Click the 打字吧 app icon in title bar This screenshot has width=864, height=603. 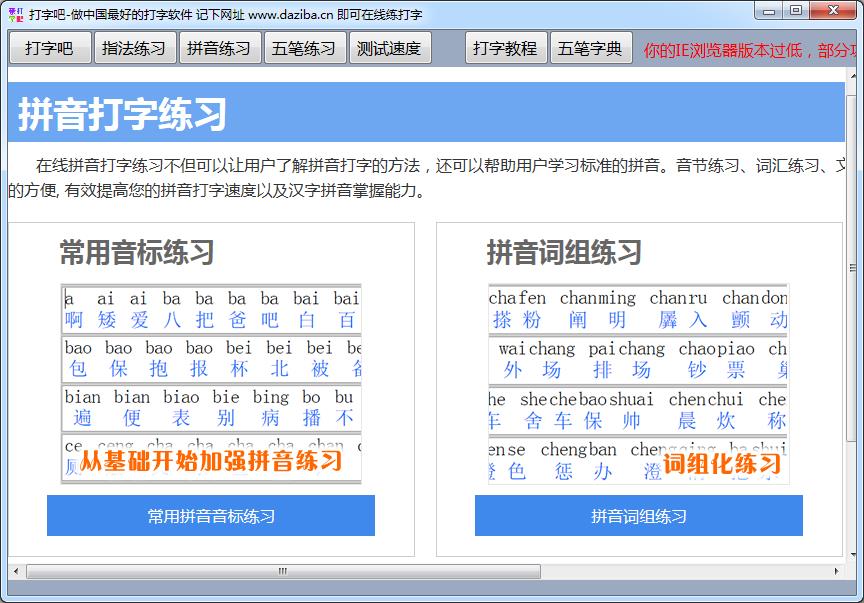14,13
